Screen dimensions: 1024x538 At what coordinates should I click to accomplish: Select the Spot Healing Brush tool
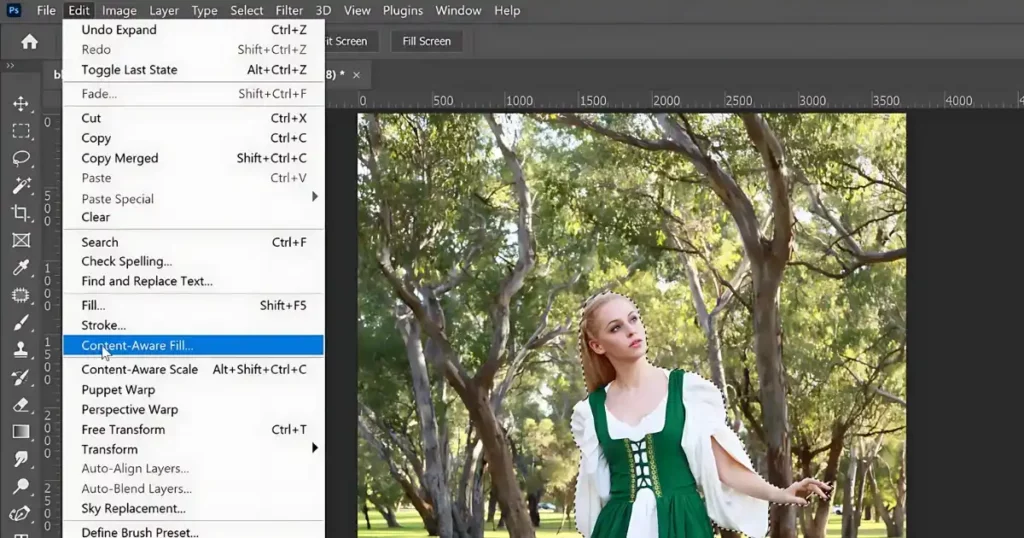pos(21,295)
